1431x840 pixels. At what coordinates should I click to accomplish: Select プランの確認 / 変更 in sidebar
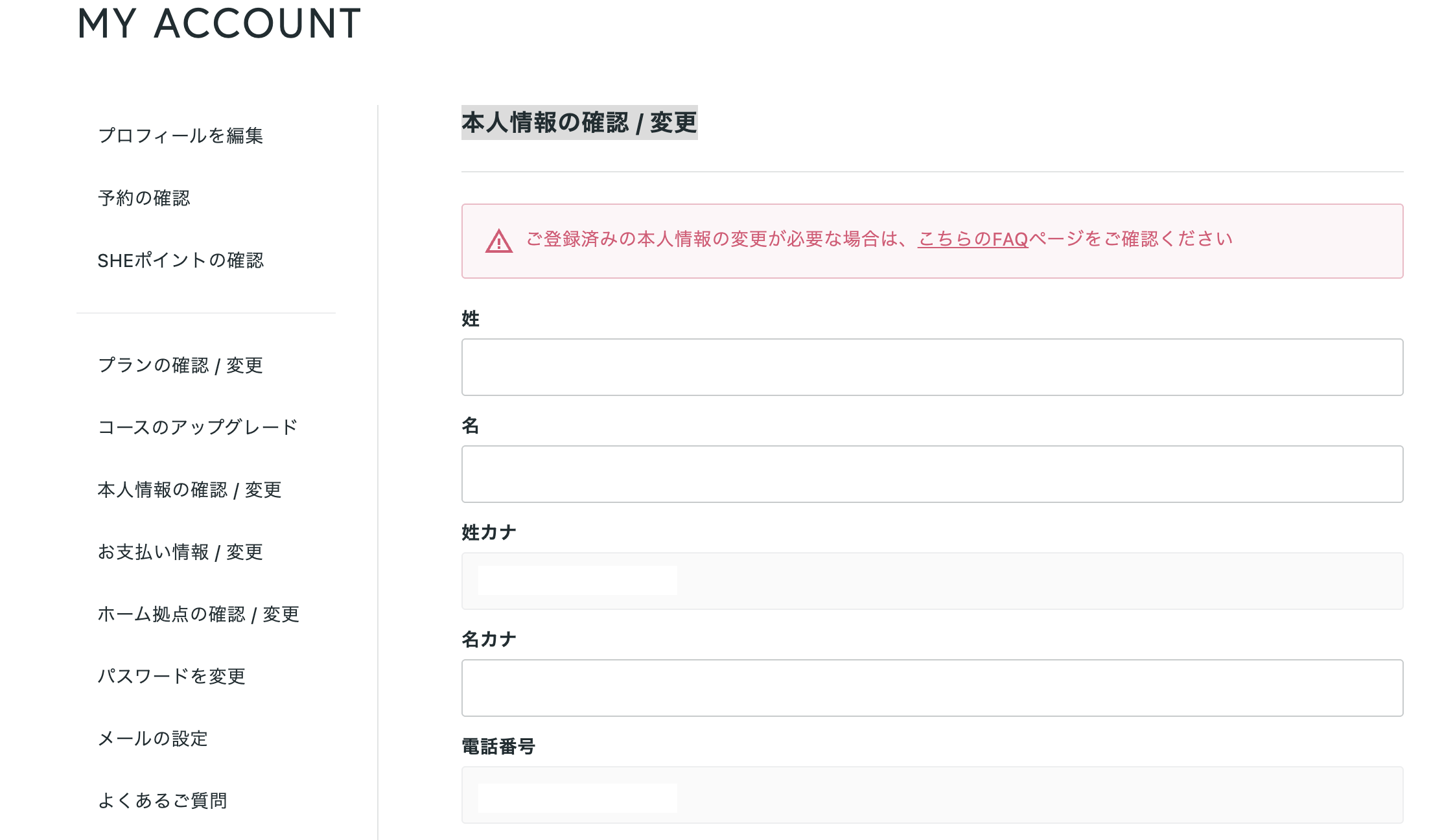(x=180, y=366)
